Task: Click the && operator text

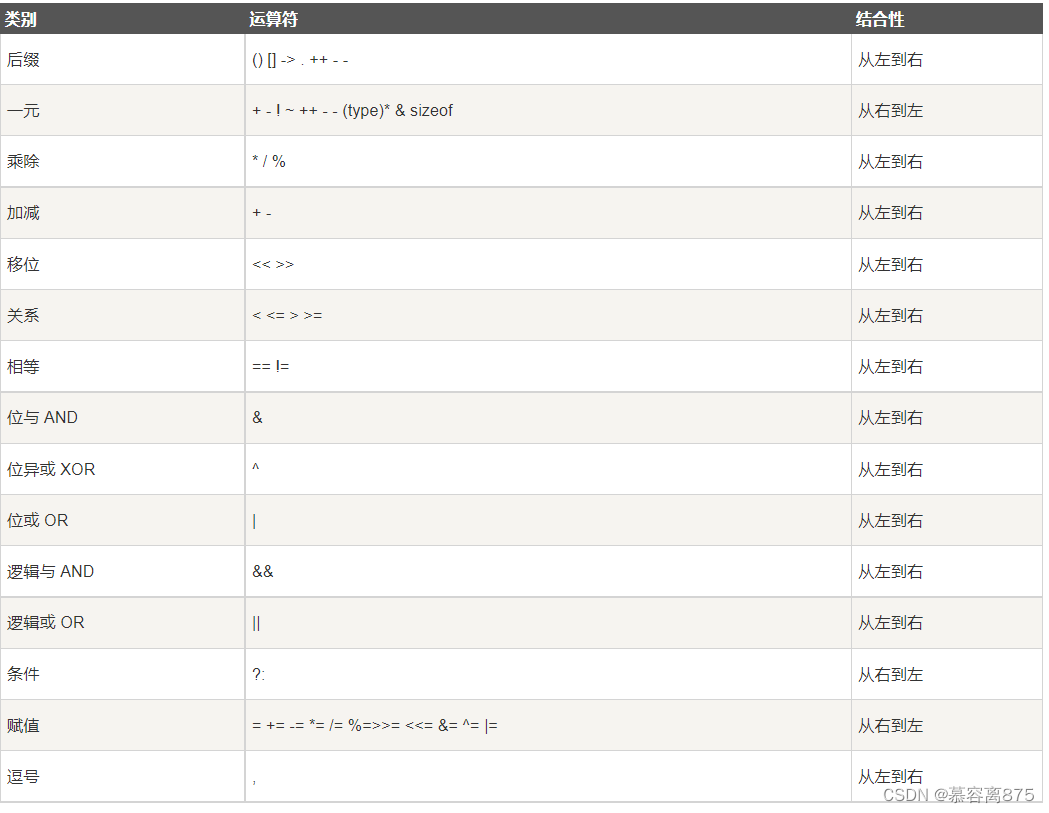Action: pyautogui.click(x=262, y=572)
